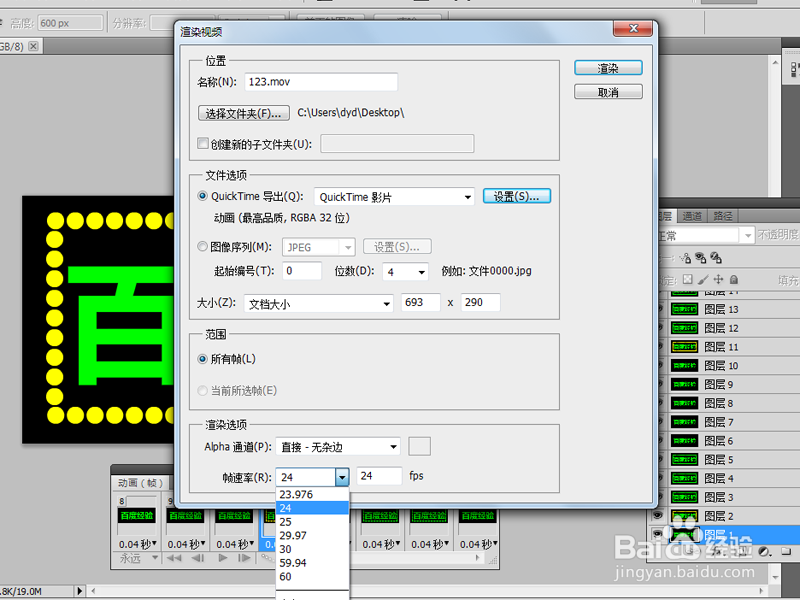Close the document tab with X icon
800x600 pixels.
[33, 46]
